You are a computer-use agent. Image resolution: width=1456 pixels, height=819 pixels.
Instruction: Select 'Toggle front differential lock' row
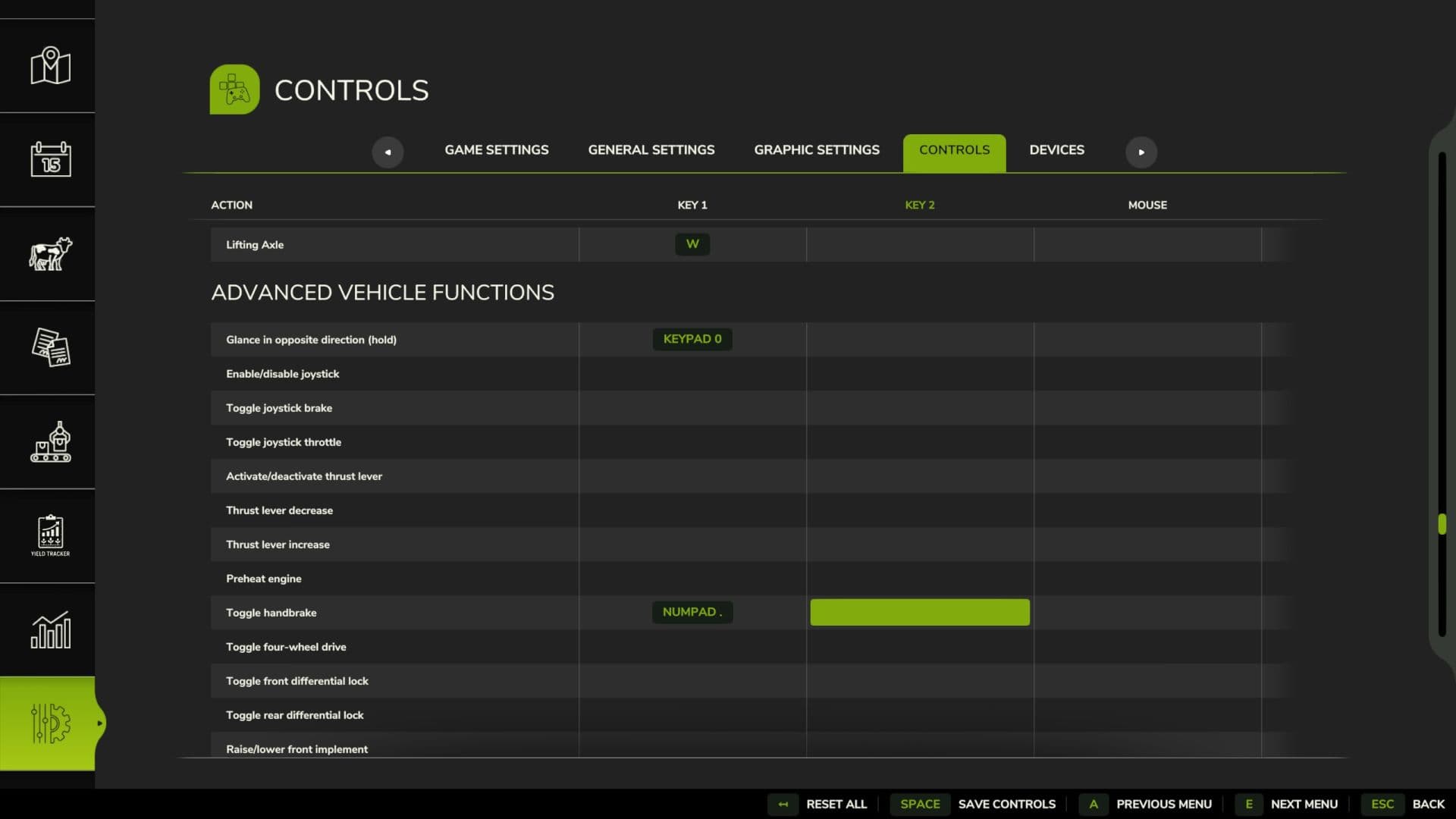pyautogui.click(x=751, y=681)
